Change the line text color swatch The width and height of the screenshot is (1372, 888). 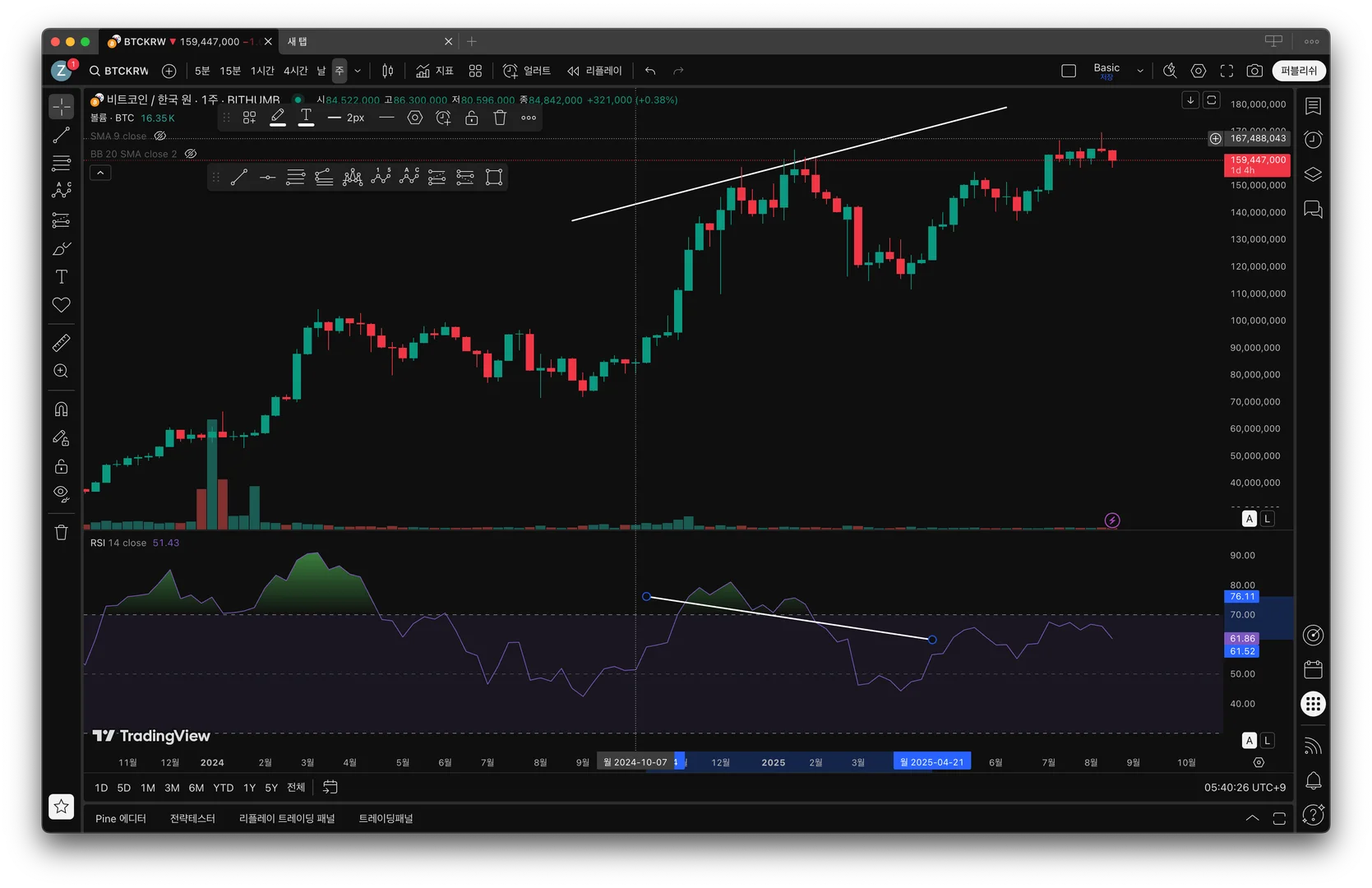click(306, 118)
